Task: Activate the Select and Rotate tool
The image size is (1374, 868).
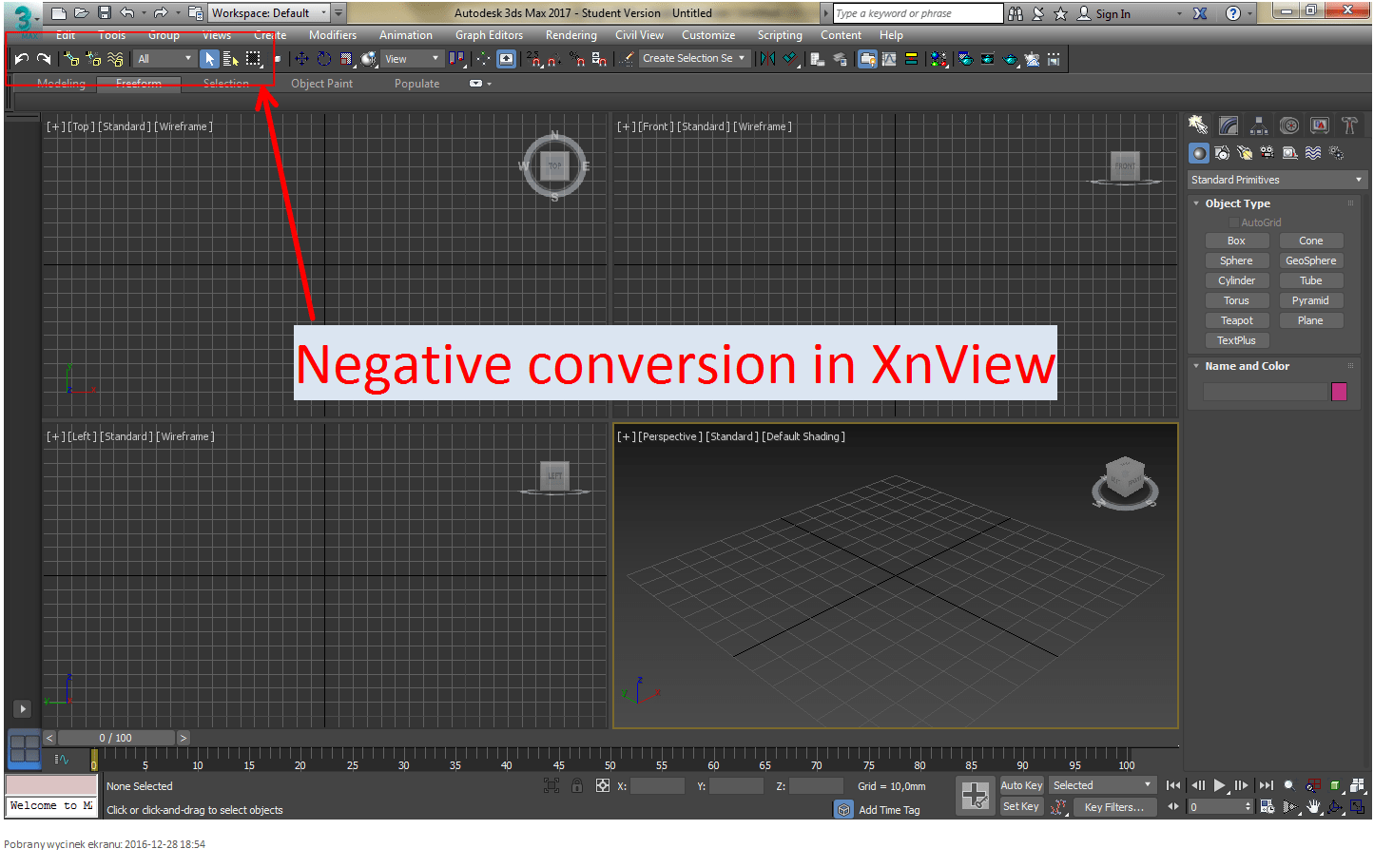Action: point(324,59)
